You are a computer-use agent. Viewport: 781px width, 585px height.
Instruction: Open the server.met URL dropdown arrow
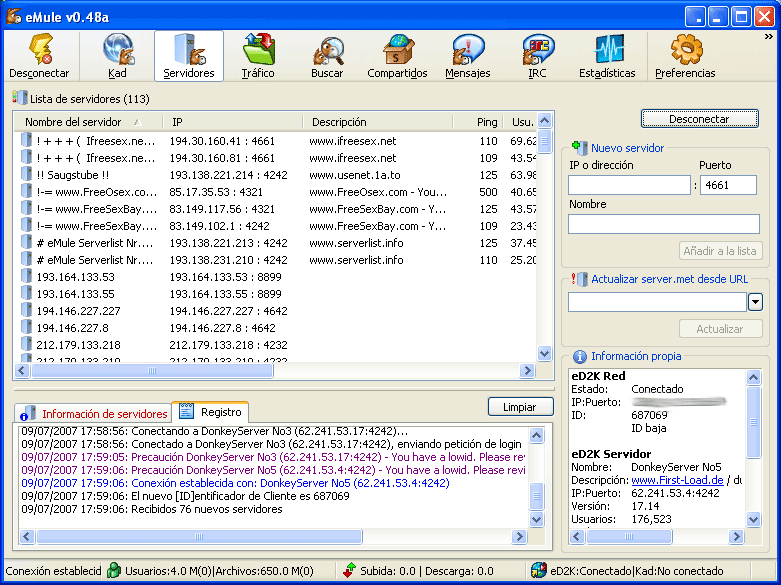coord(755,302)
